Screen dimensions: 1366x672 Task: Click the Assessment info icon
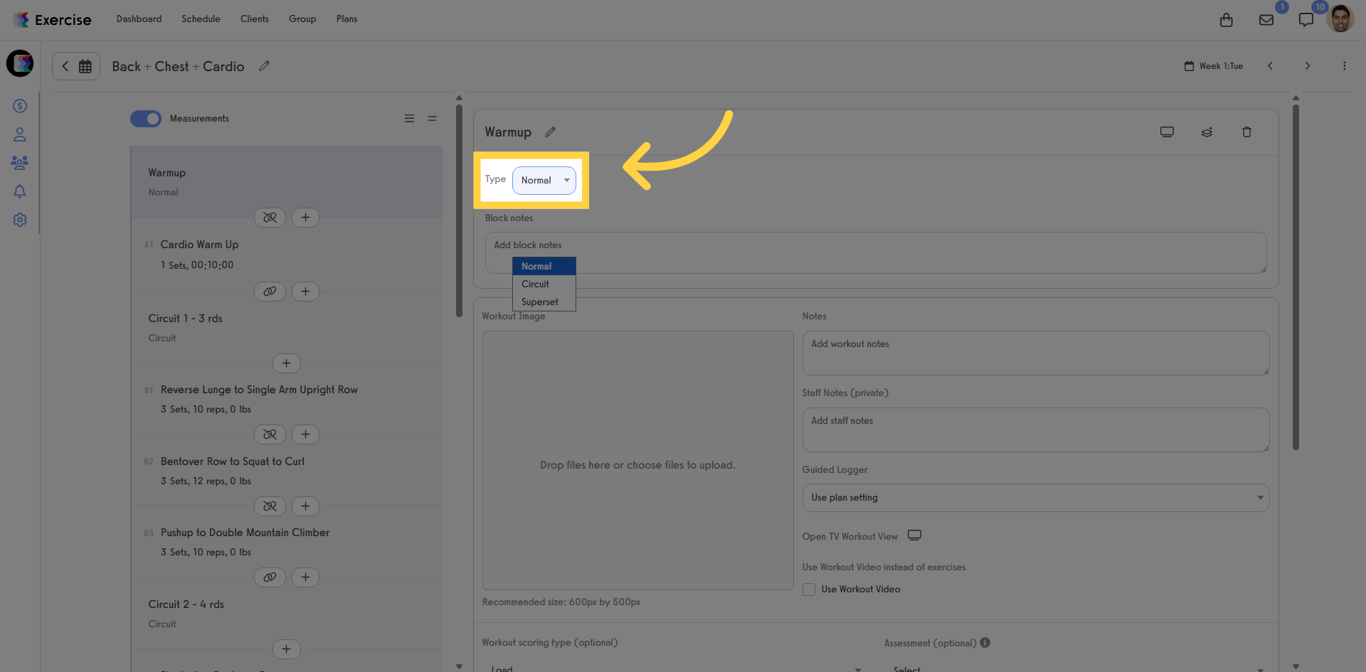[x=985, y=643]
